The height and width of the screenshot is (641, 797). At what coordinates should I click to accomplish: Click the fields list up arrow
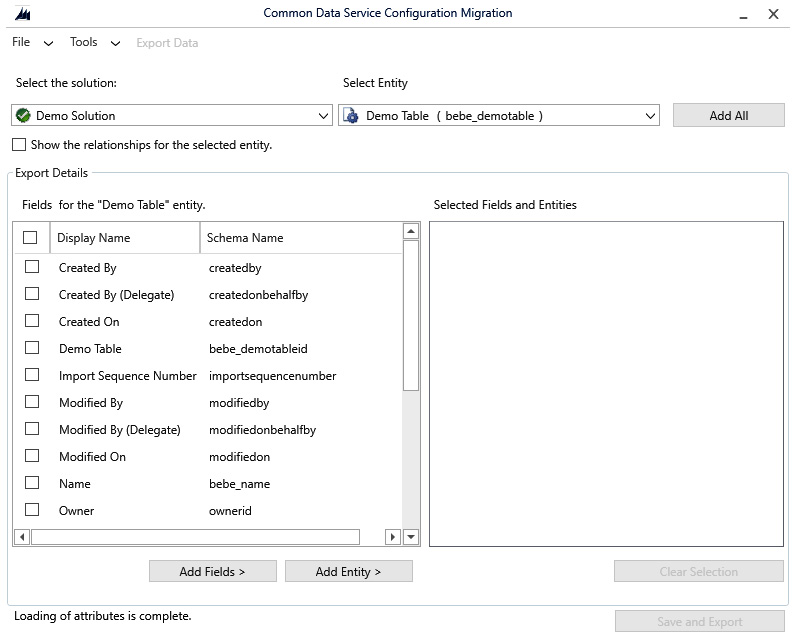411,231
